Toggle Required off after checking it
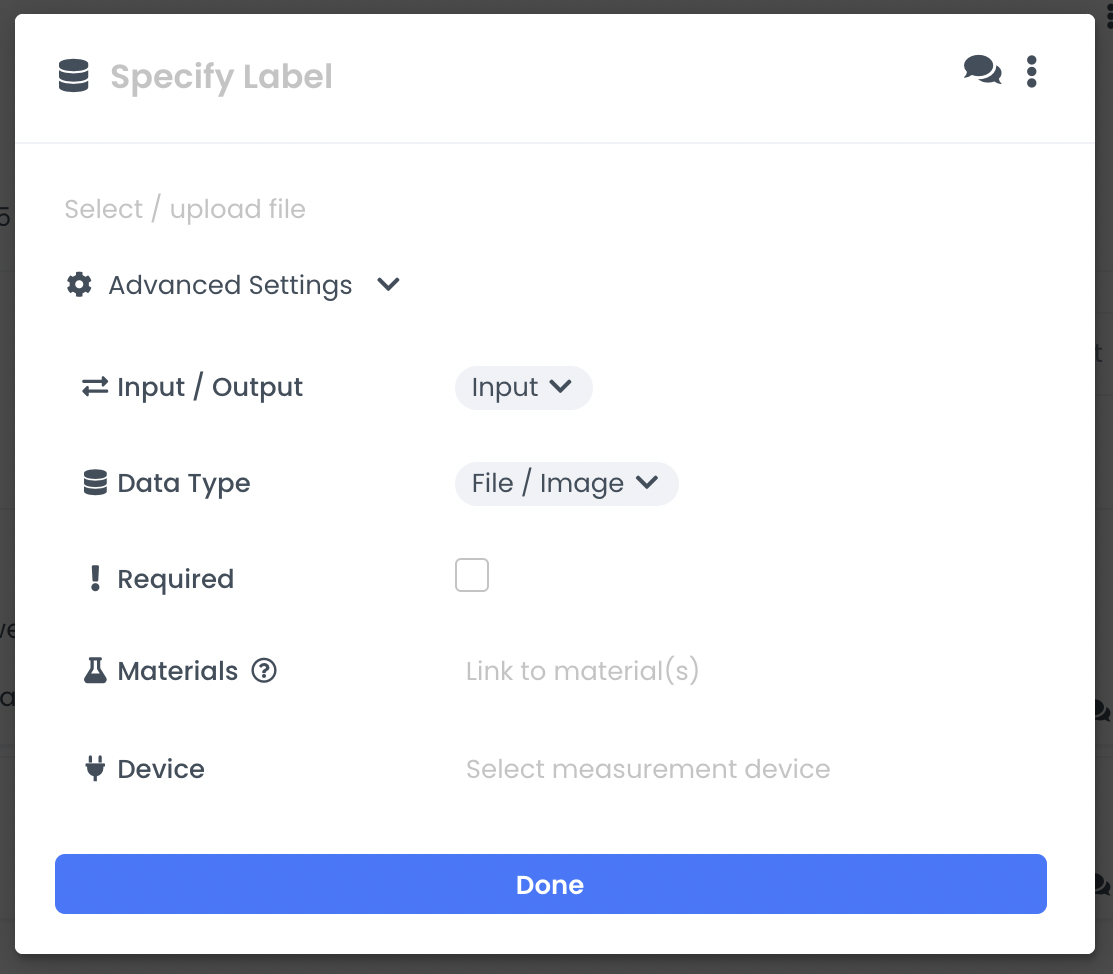 471,574
